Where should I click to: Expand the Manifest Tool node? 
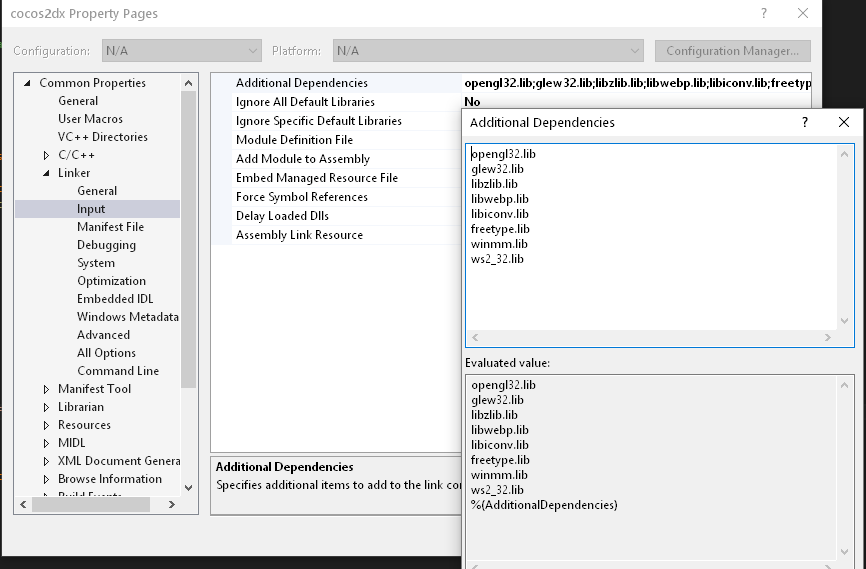click(x=46, y=389)
